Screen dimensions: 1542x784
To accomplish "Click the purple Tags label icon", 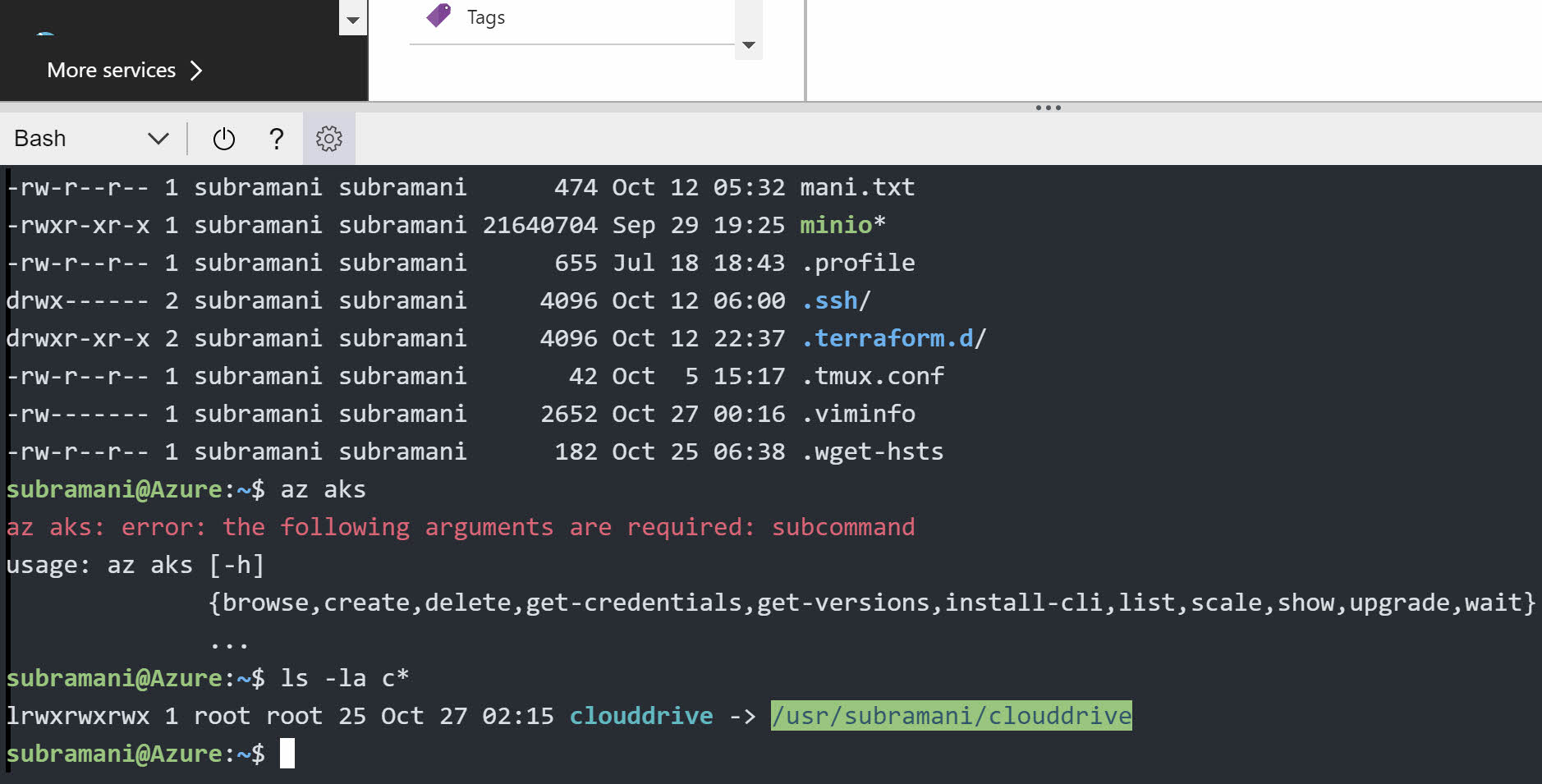I will tap(439, 16).
